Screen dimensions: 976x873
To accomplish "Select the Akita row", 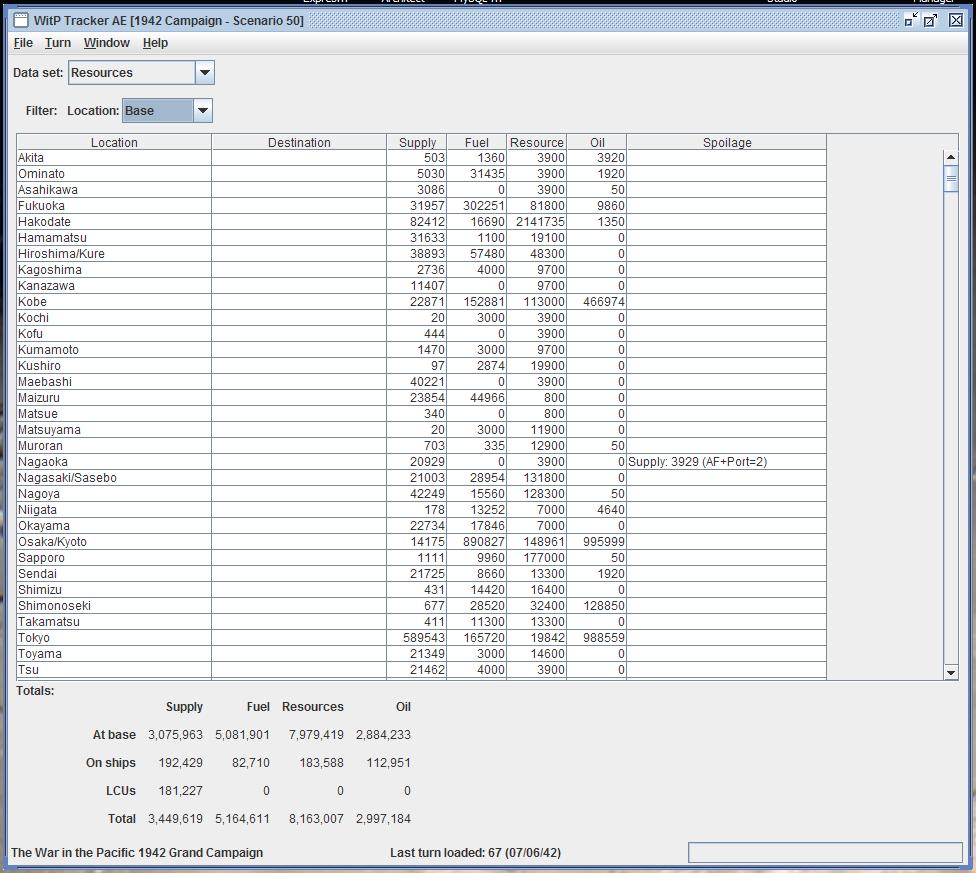I will (x=421, y=158).
